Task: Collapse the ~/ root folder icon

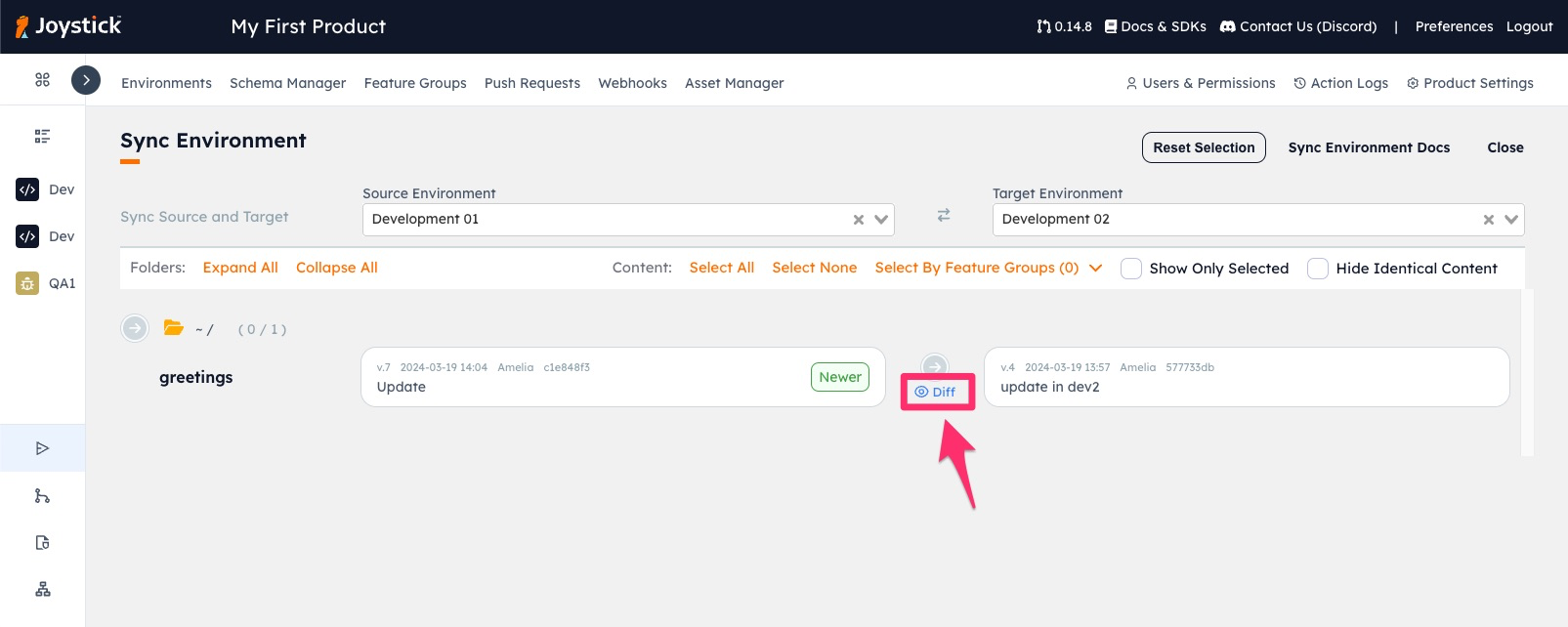Action: (x=174, y=328)
